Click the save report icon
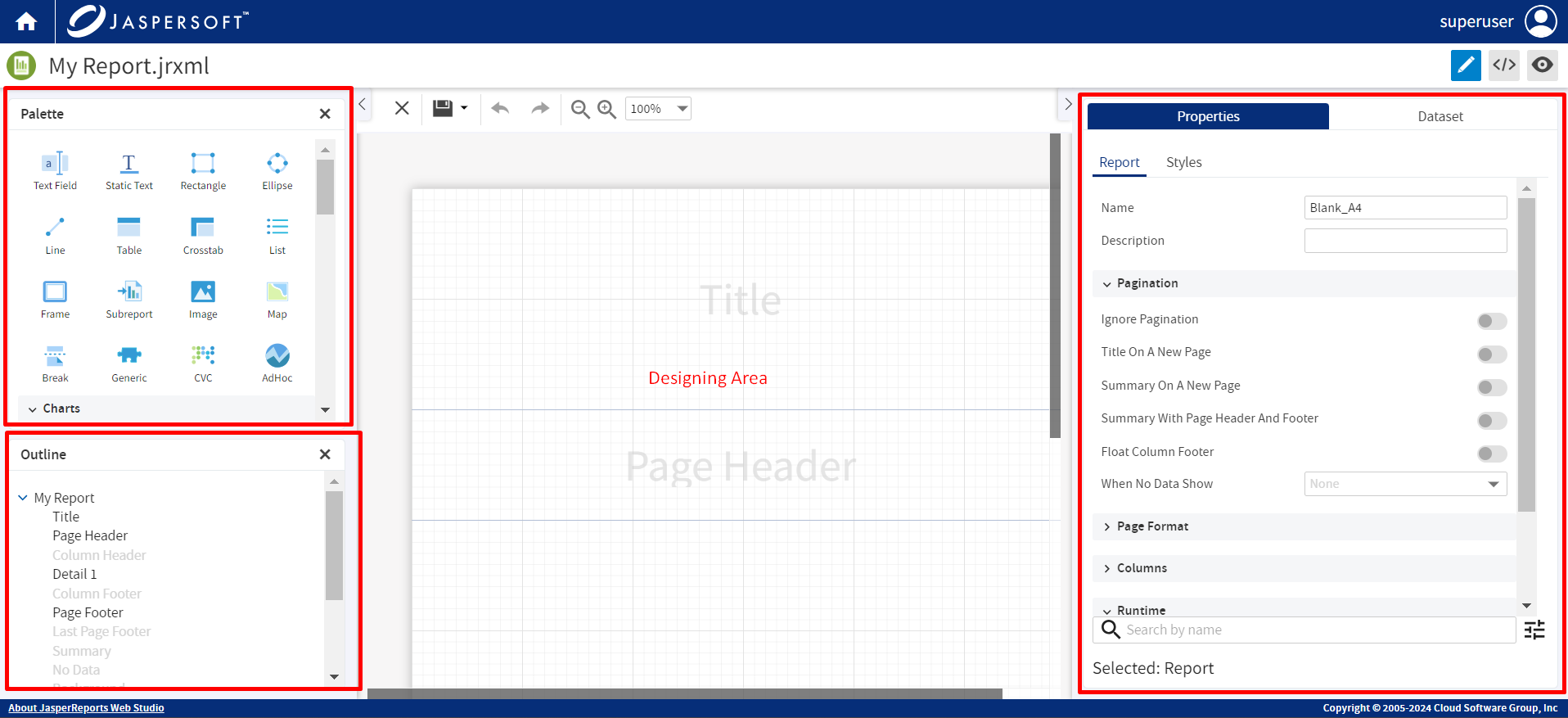The height and width of the screenshot is (718, 1568). [x=443, y=108]
